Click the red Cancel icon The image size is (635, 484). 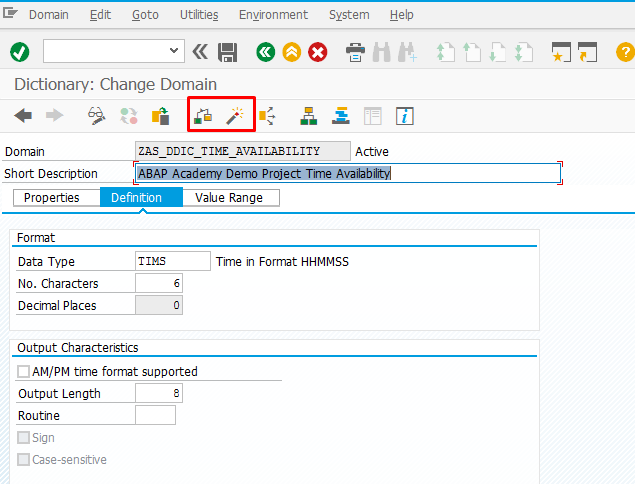[318, 52]
